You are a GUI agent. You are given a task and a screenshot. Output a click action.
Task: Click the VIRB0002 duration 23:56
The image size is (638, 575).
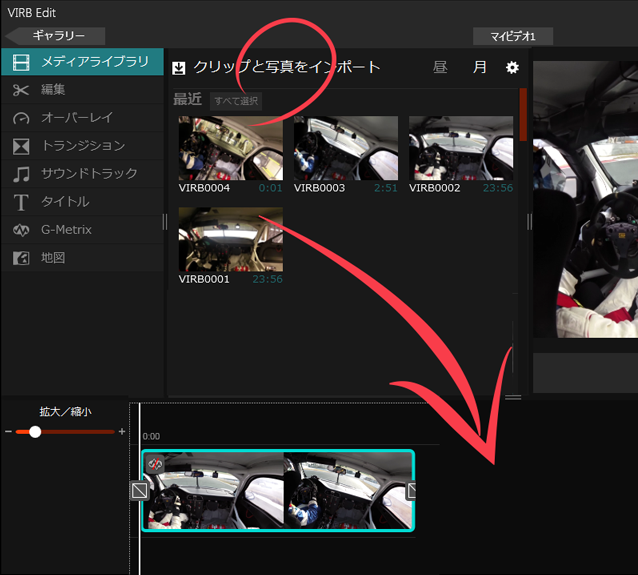coord(498,188)
